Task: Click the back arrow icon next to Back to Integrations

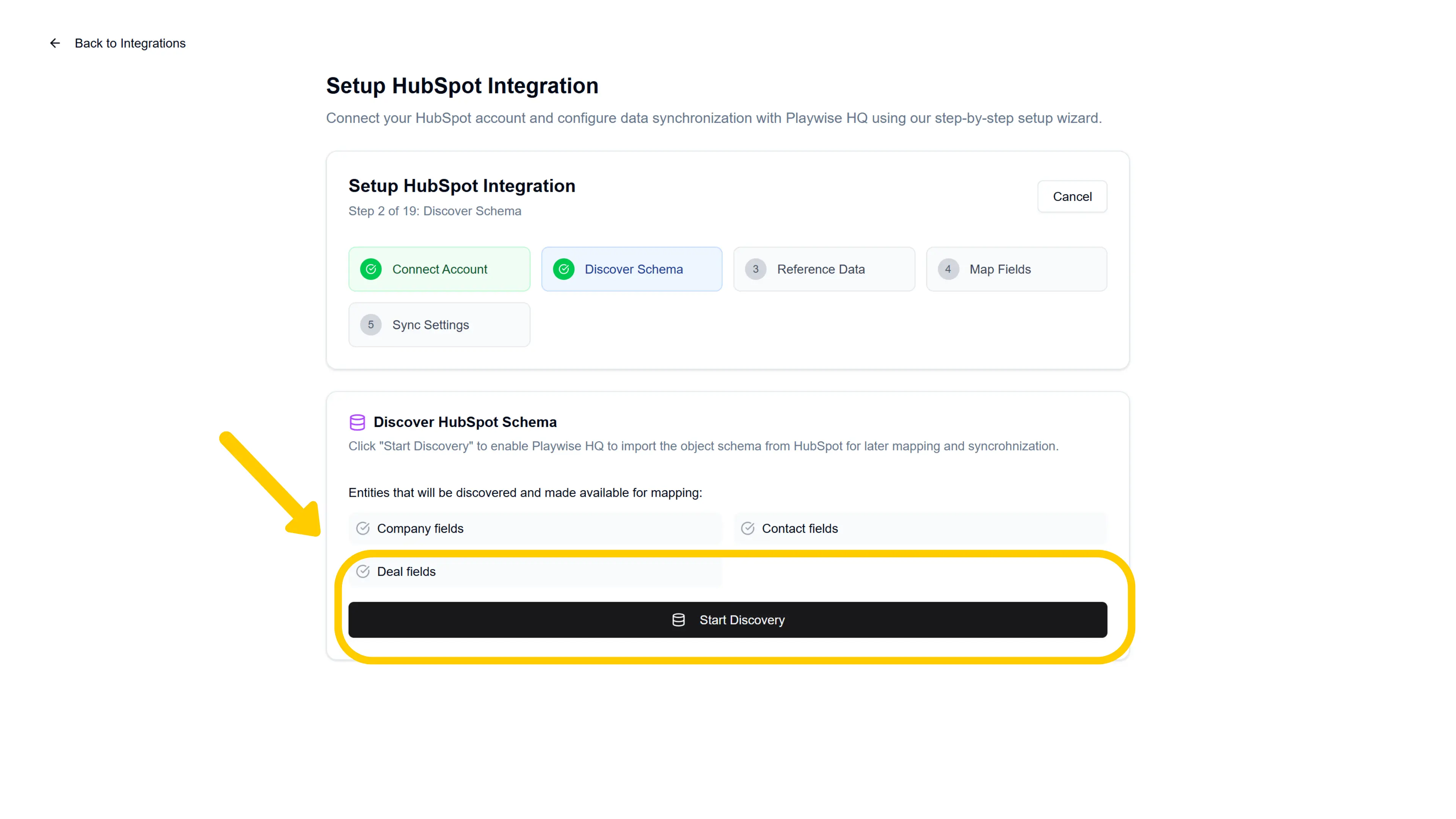Action: point(55,43)
